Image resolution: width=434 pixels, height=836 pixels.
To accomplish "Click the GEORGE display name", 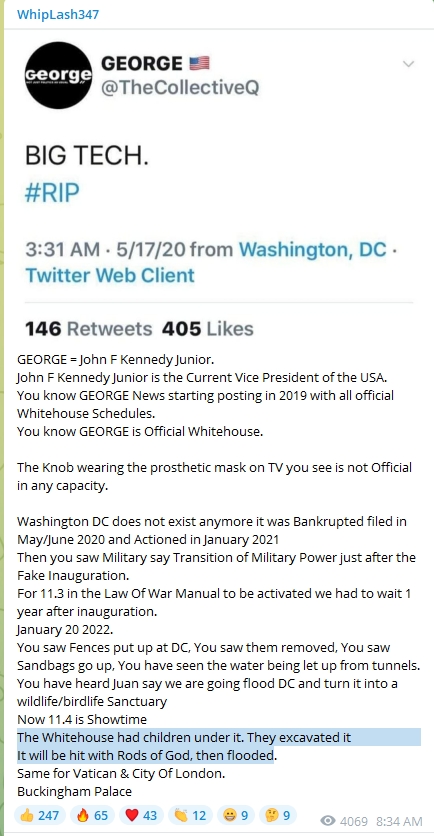I will [141, 64].
